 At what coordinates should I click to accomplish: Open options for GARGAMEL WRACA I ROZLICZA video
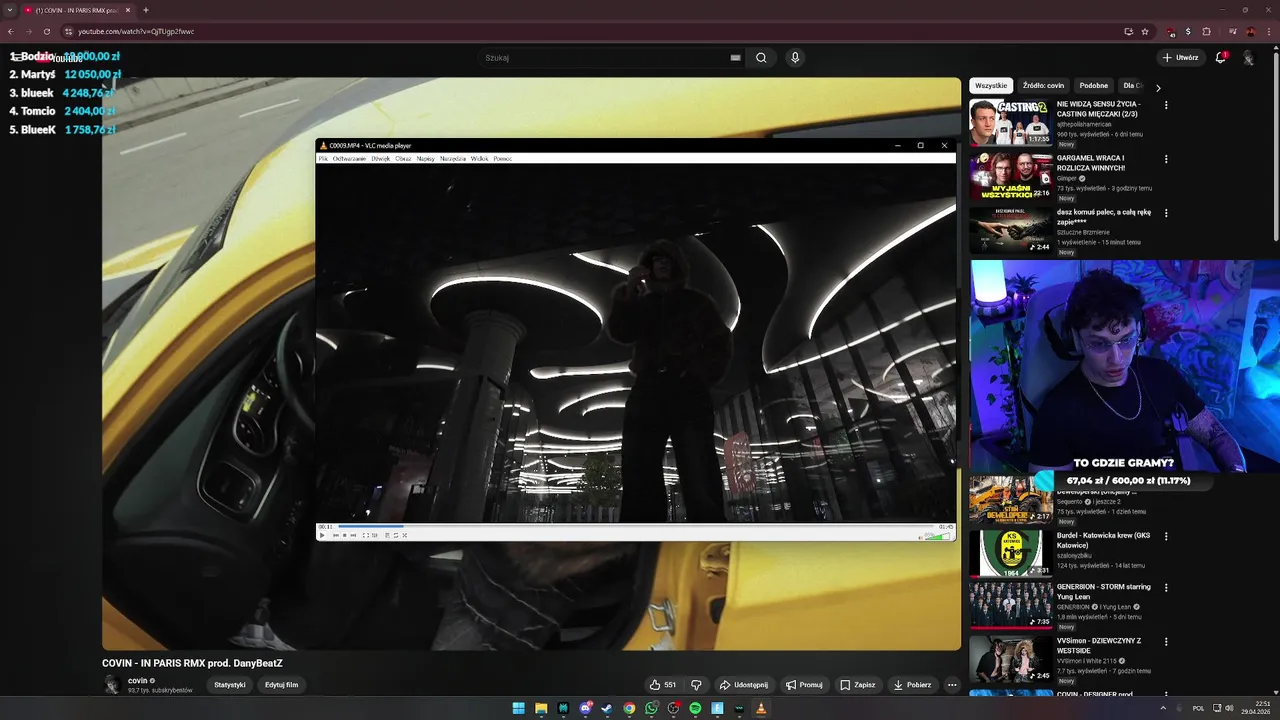[1166, 159]
